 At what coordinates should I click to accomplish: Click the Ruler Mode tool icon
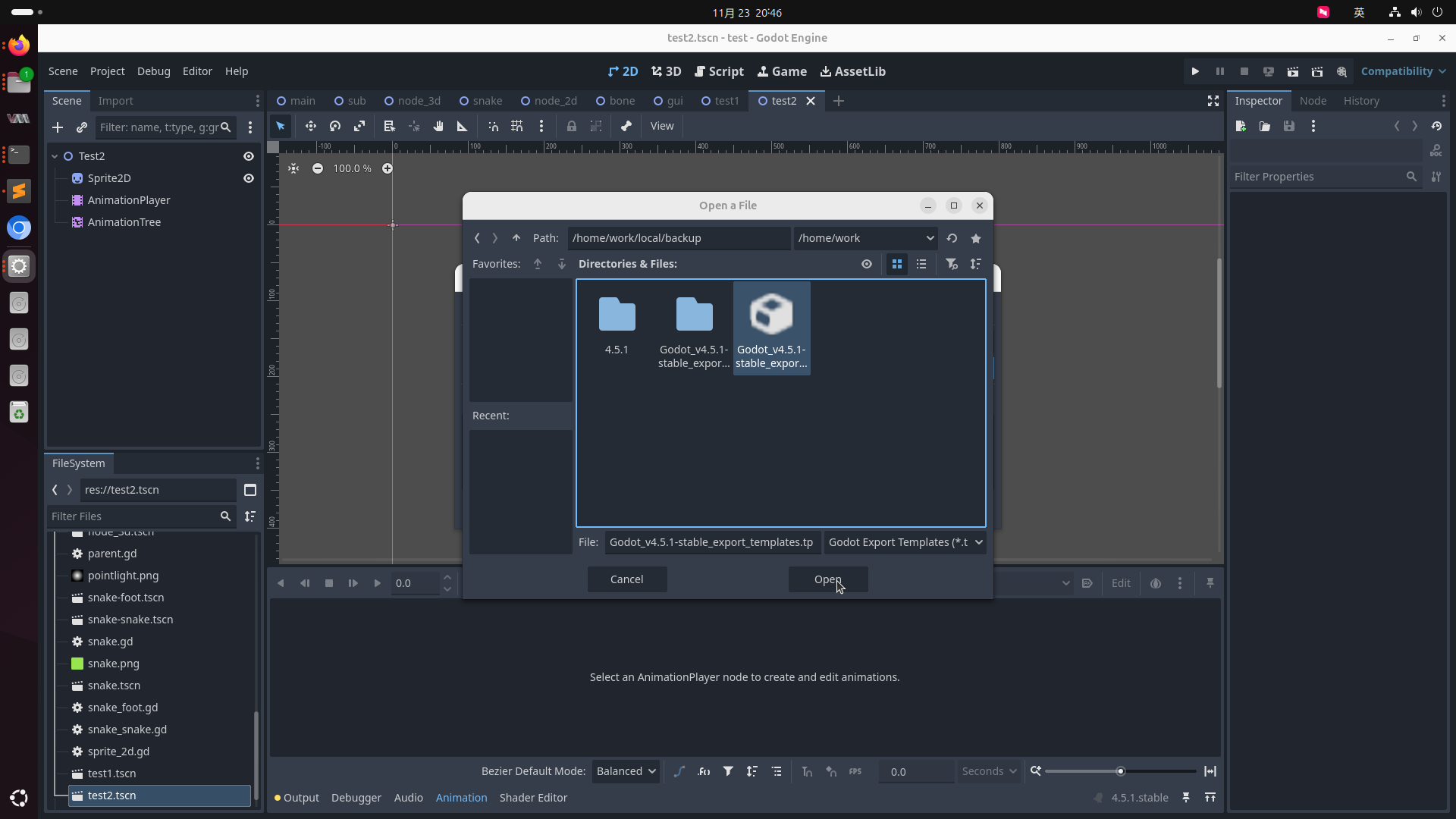tap(462, 126)
